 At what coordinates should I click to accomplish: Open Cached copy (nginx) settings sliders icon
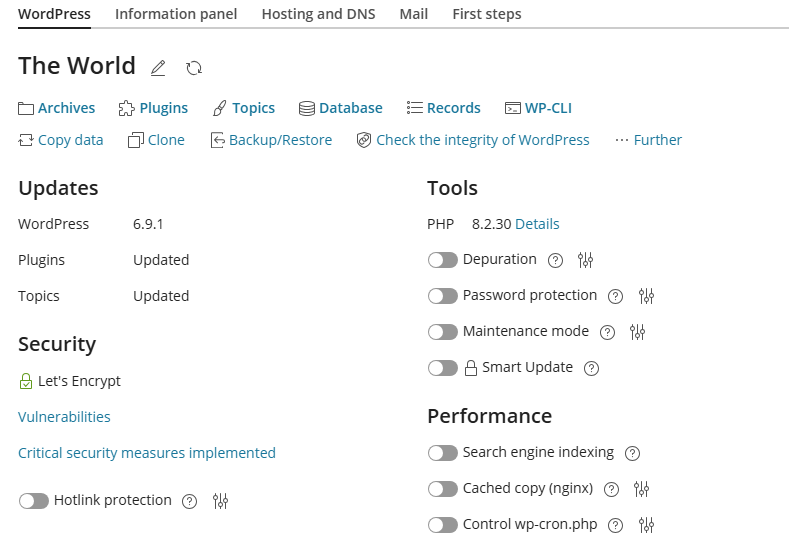coord(642,489)
